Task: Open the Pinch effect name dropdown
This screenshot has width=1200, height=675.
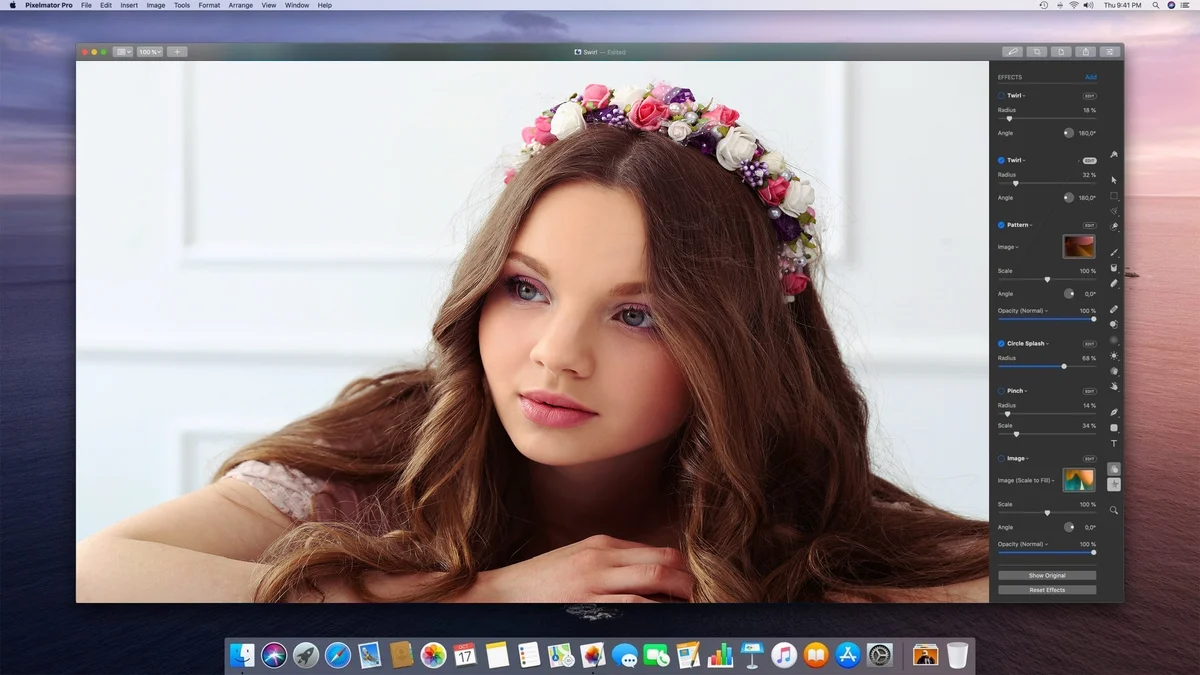Action: tap(1017, 391)
